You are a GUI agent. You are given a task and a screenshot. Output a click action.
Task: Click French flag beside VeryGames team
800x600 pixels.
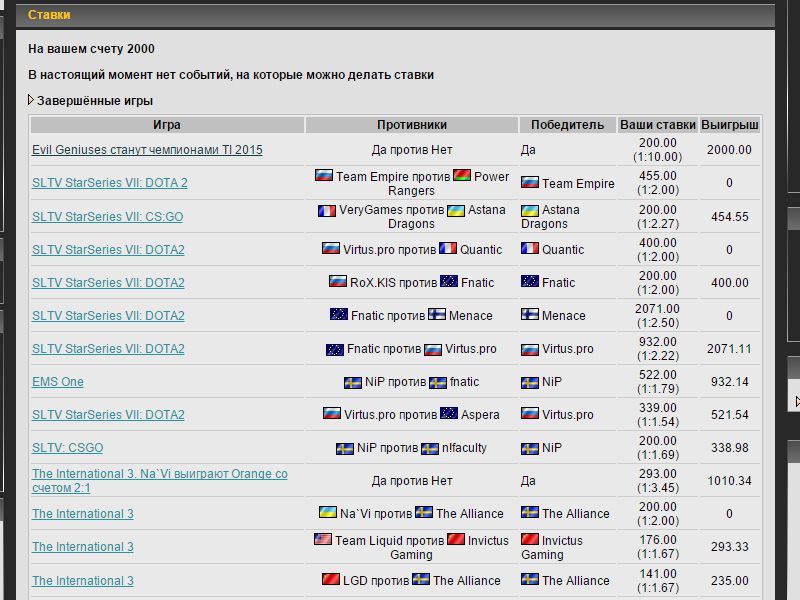click(x=327, y=210)
